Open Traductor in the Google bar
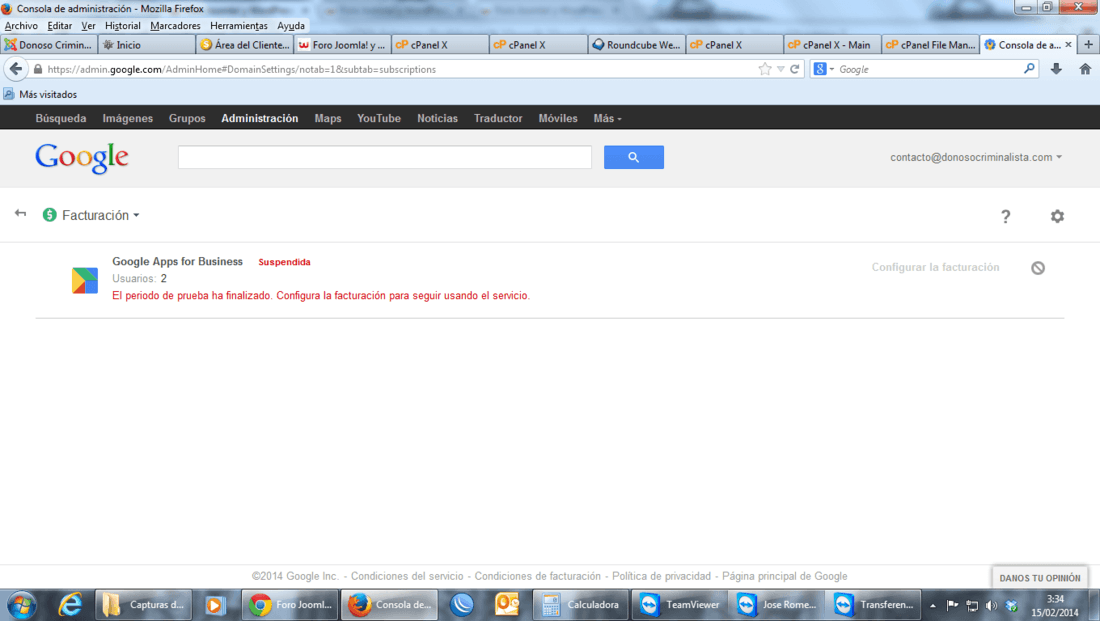This screenshot has height=621, width=1100. (x=498, y=118)
